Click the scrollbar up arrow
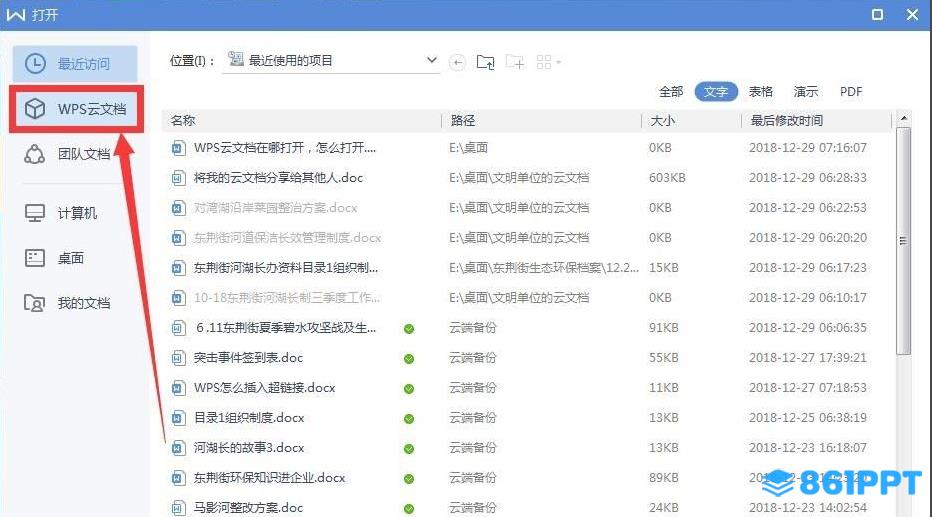932x517 pixels. (x=903, y=118)
